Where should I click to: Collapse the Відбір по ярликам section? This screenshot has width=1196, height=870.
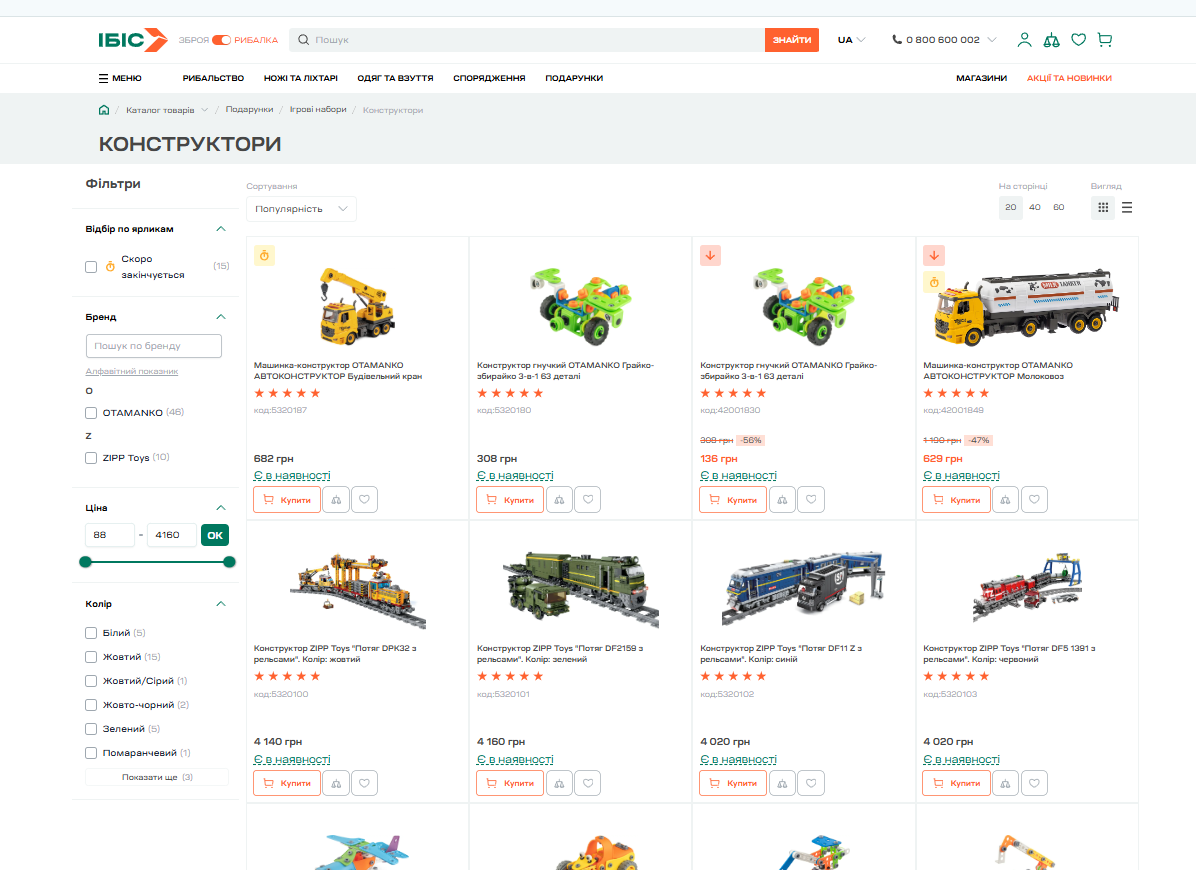coord(220,229)
